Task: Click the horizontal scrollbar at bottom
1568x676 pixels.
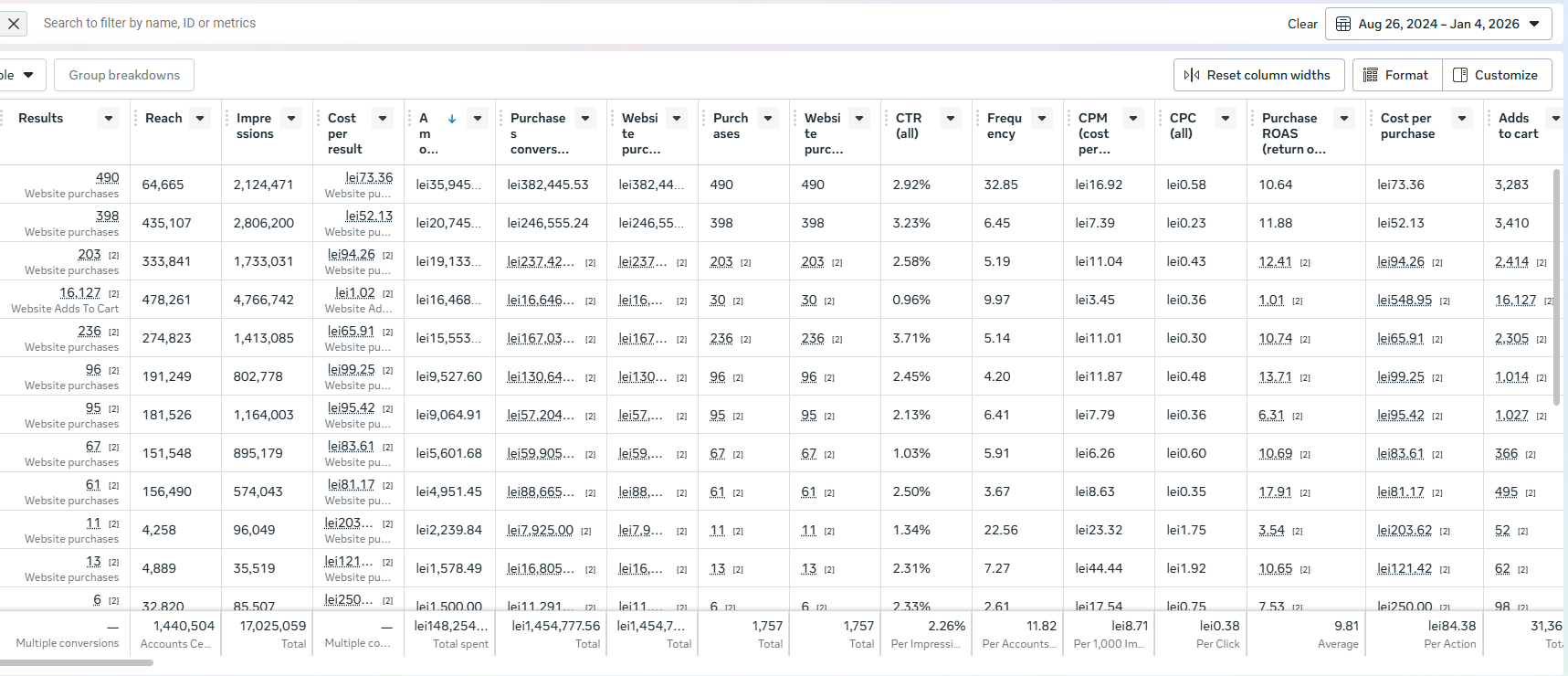Action: tap(77, 663)
